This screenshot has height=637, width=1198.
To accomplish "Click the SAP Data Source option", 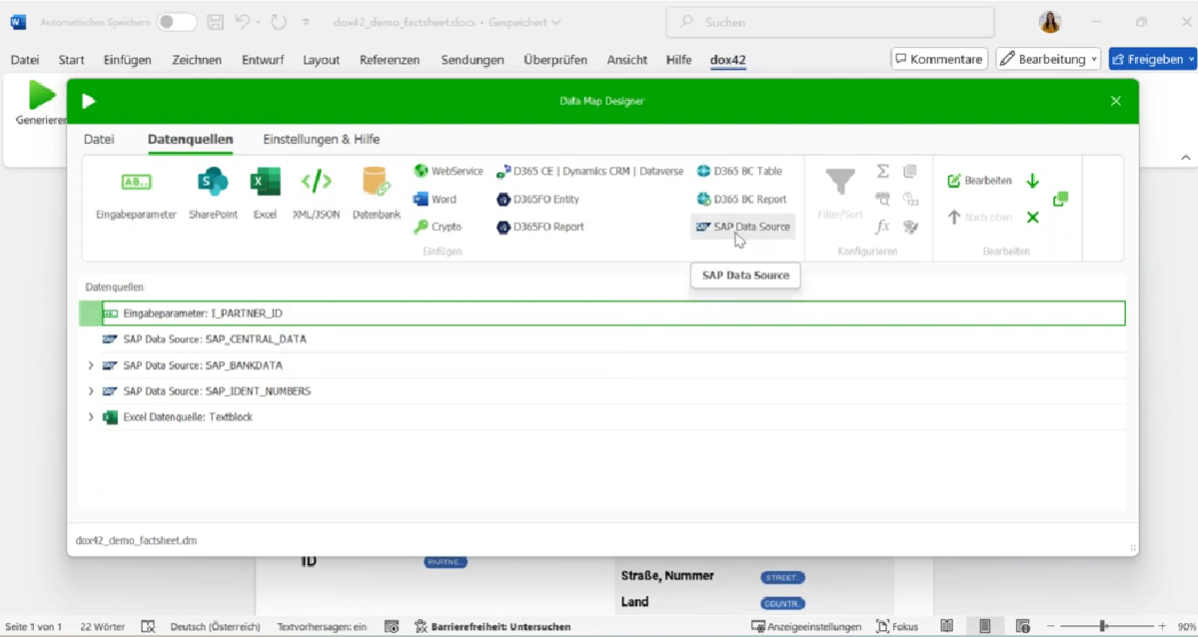I will pyautogui.click(x=743, y=227).
